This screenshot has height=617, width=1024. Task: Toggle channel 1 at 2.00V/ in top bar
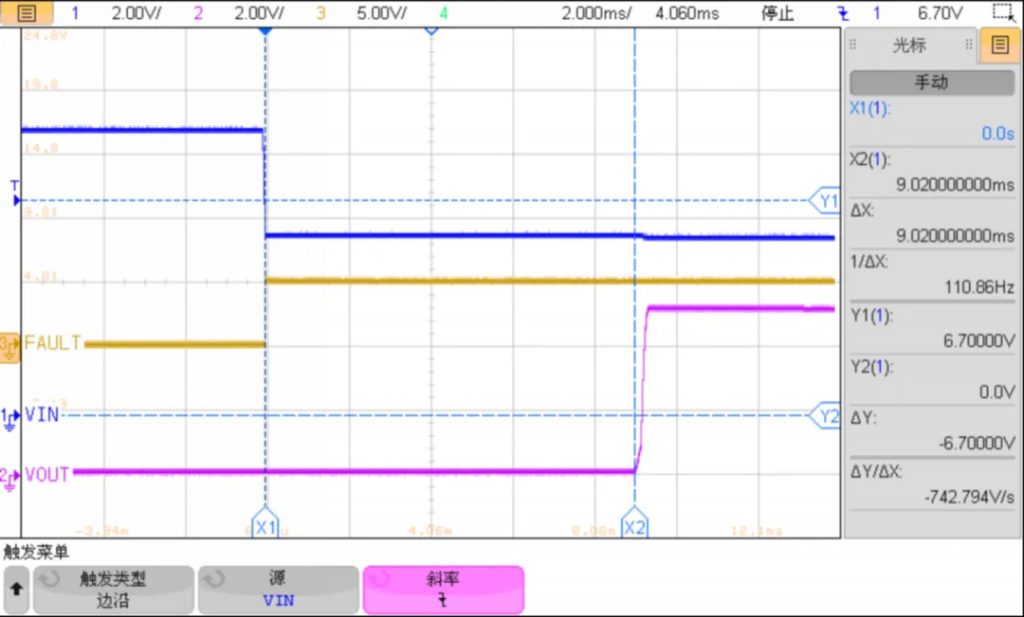[110, 14]
